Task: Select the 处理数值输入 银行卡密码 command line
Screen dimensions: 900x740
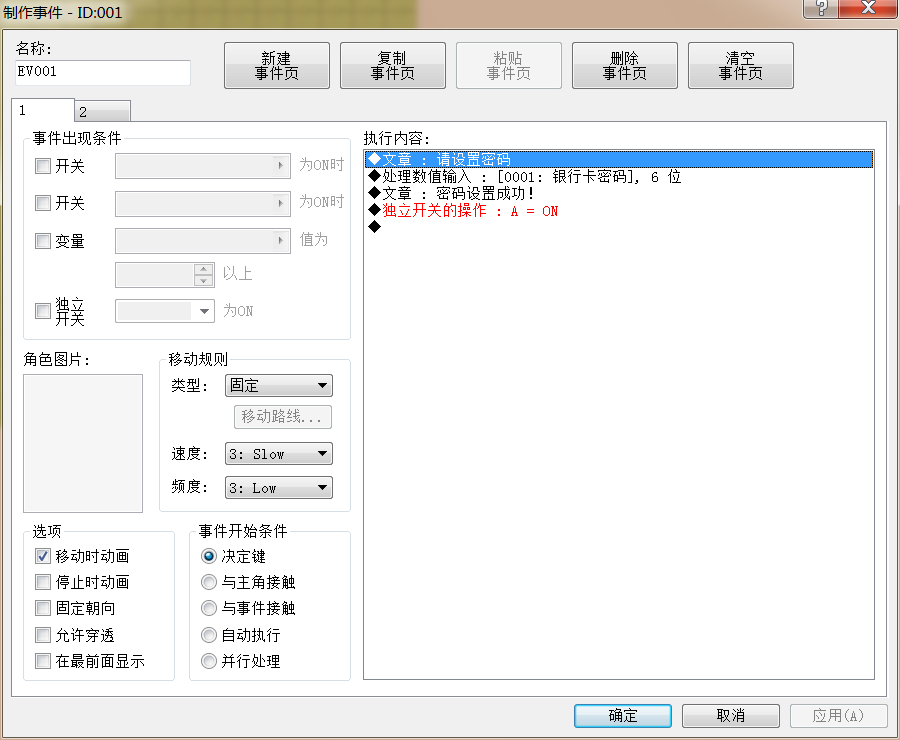Action: click(x=619, y=176)
